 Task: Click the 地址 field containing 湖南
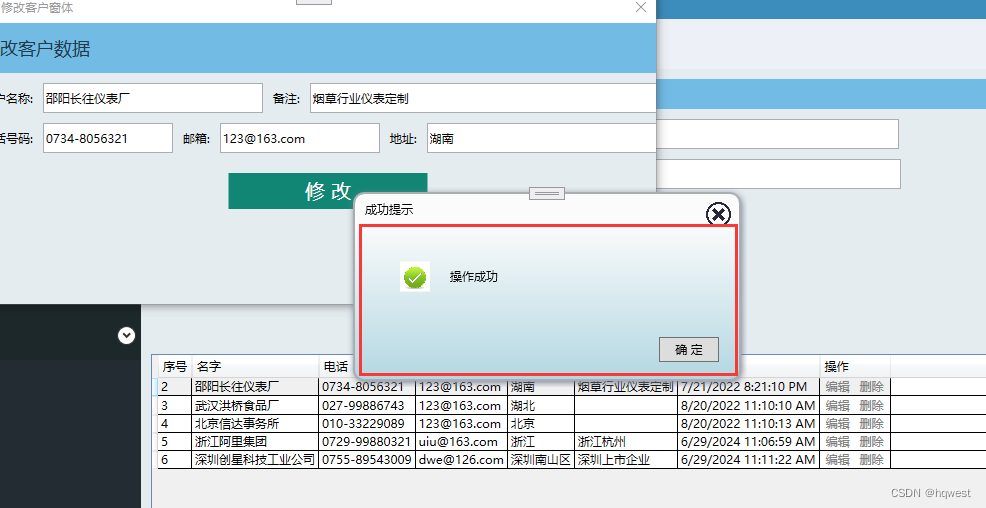point(541,138)
